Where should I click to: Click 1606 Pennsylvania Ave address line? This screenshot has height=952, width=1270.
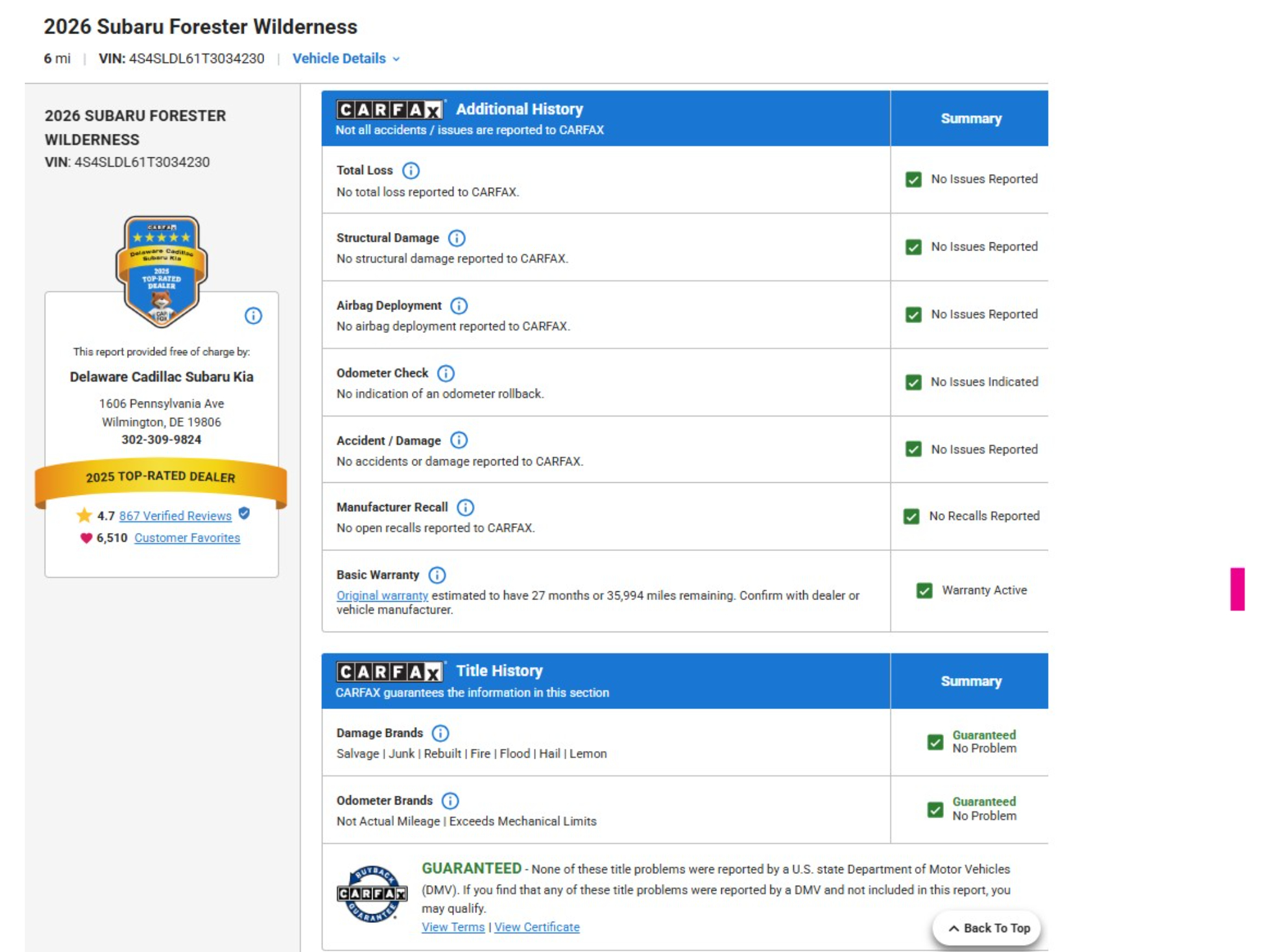coord(161,403)
